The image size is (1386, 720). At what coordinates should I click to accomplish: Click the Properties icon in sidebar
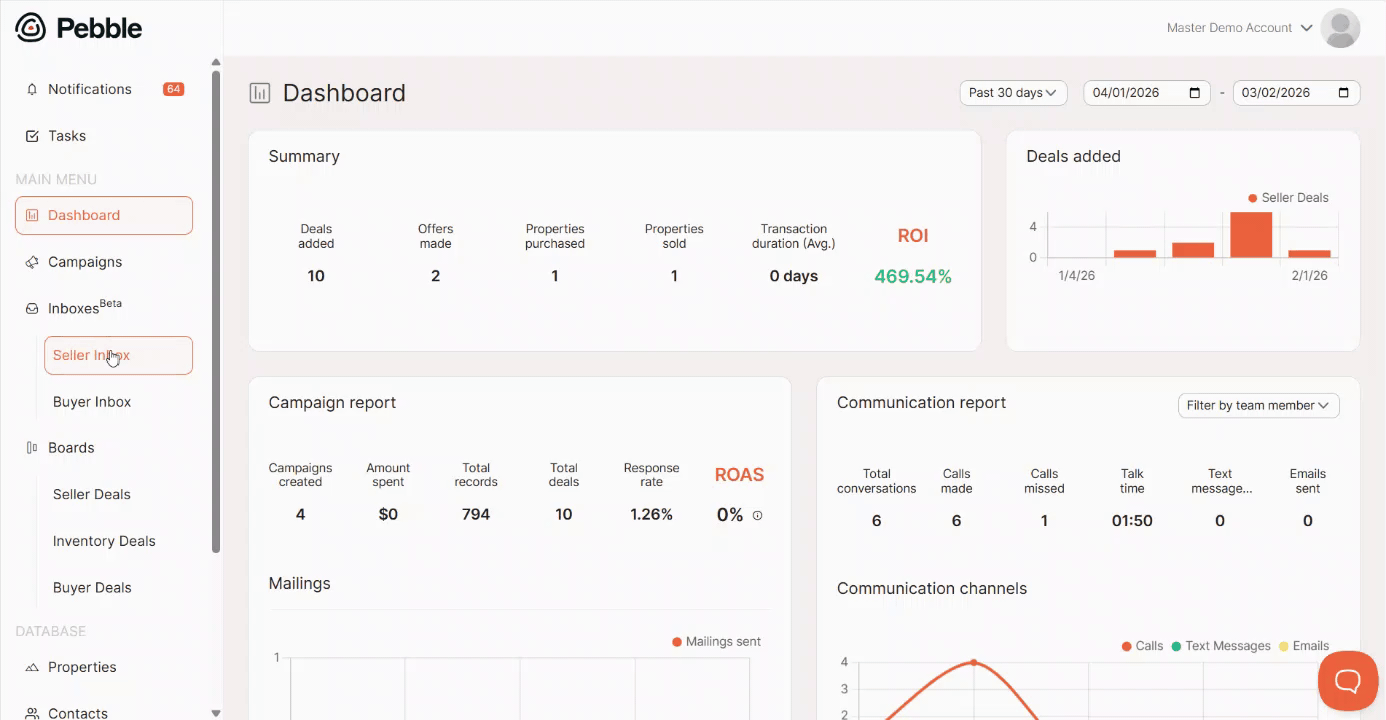(x=32, y=667)
